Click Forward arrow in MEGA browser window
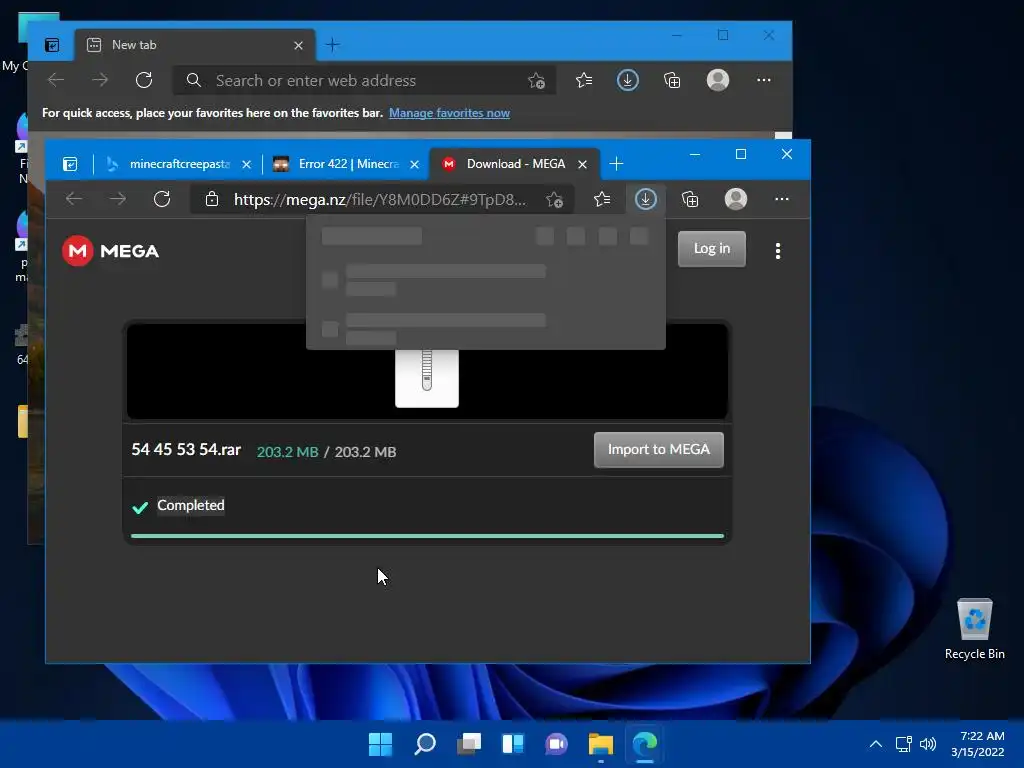 [118, 199]
